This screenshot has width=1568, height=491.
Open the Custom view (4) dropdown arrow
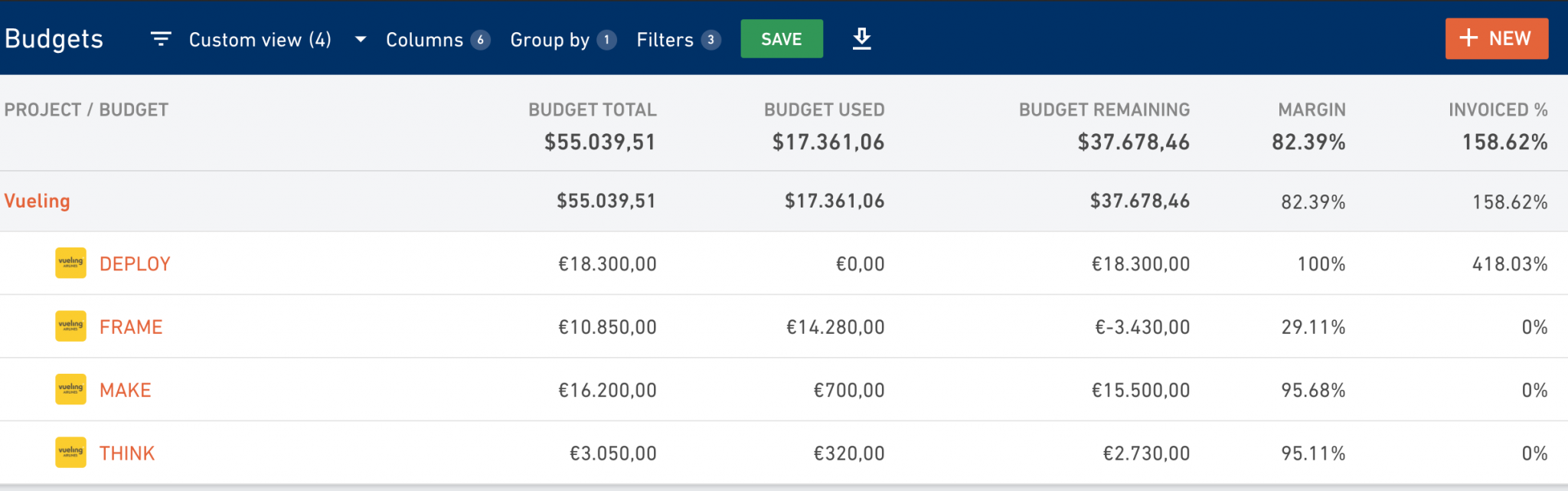click(361, 39)
